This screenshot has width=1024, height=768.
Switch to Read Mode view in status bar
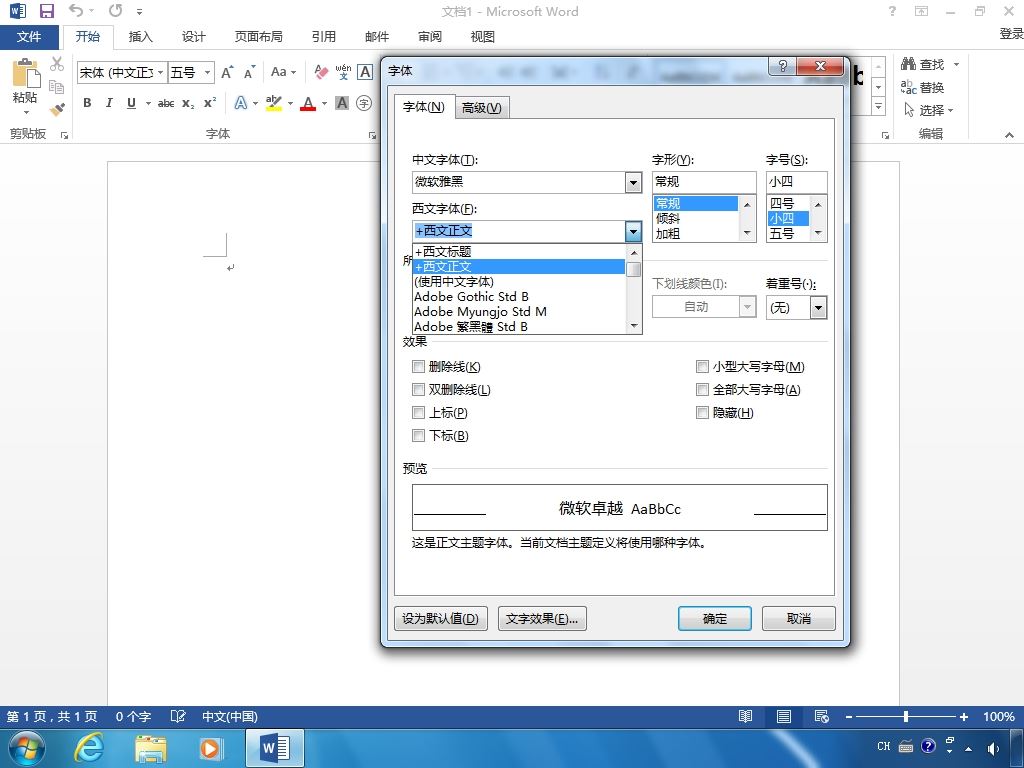pos(745,716)
